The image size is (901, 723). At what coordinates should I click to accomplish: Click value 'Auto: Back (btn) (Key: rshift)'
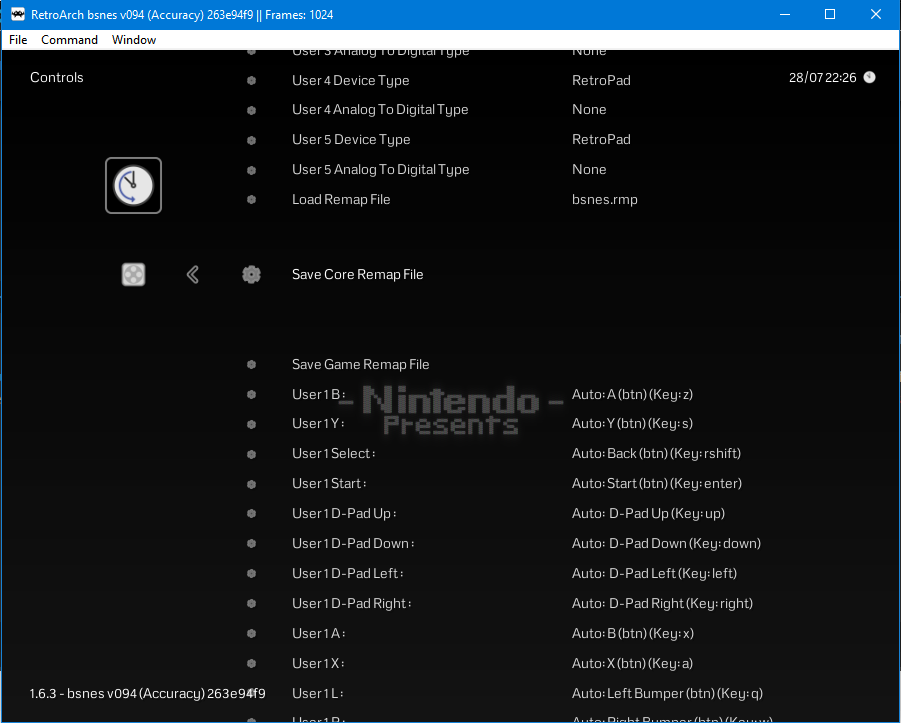click(x=656, y=453)
